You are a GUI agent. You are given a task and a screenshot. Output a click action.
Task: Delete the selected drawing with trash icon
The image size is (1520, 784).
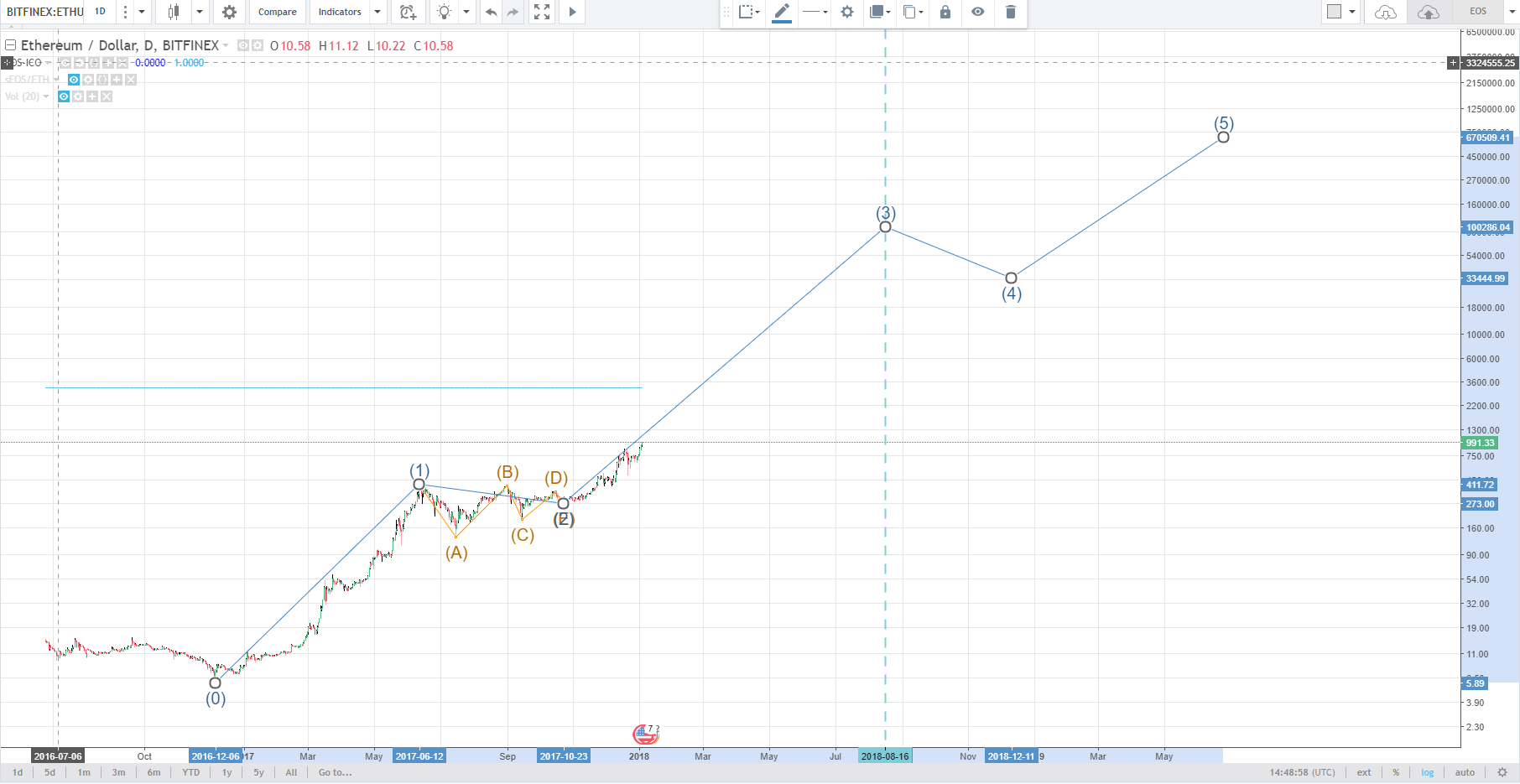1011,12
